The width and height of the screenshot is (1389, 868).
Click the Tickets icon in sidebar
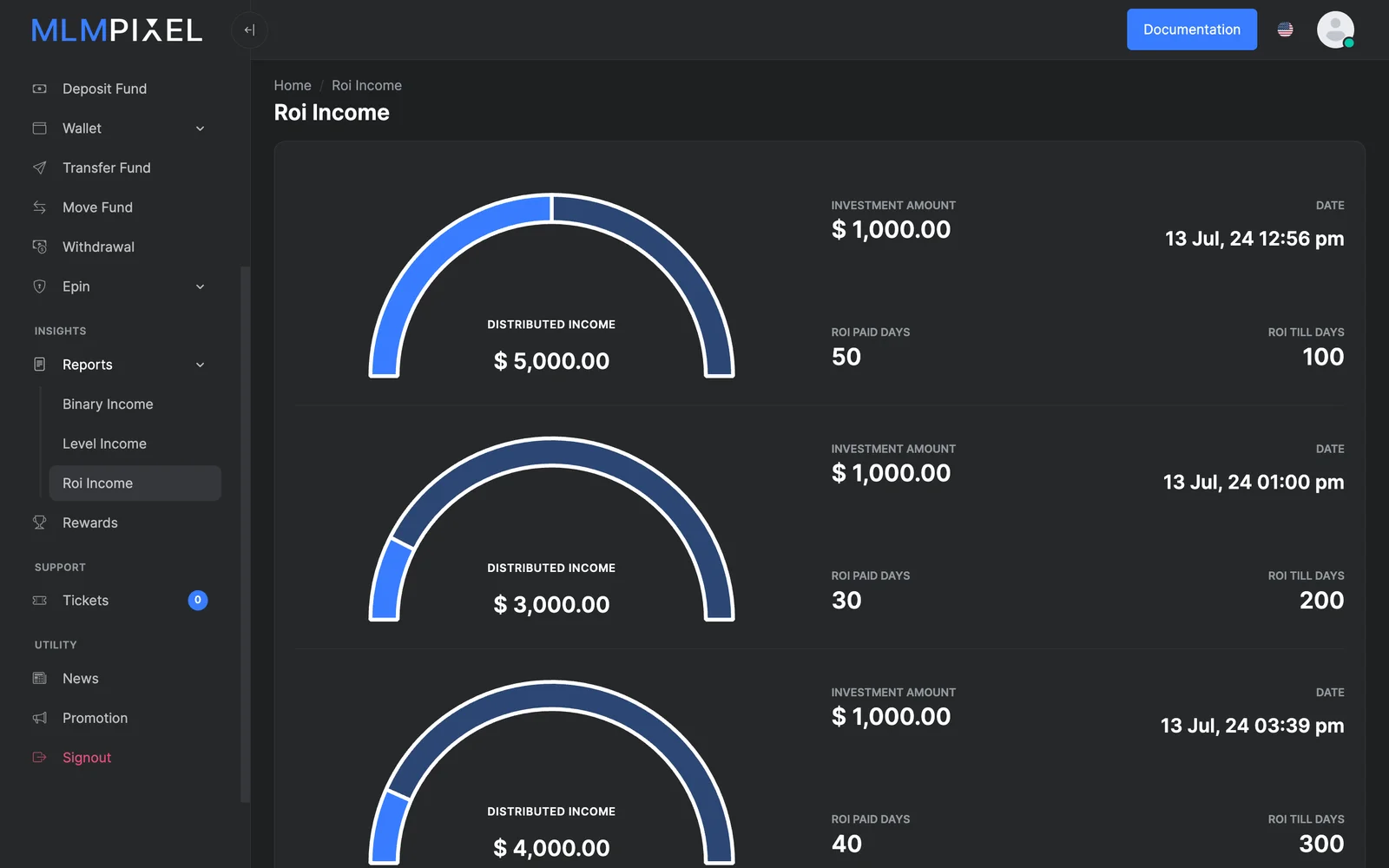[x=39, y=601]
